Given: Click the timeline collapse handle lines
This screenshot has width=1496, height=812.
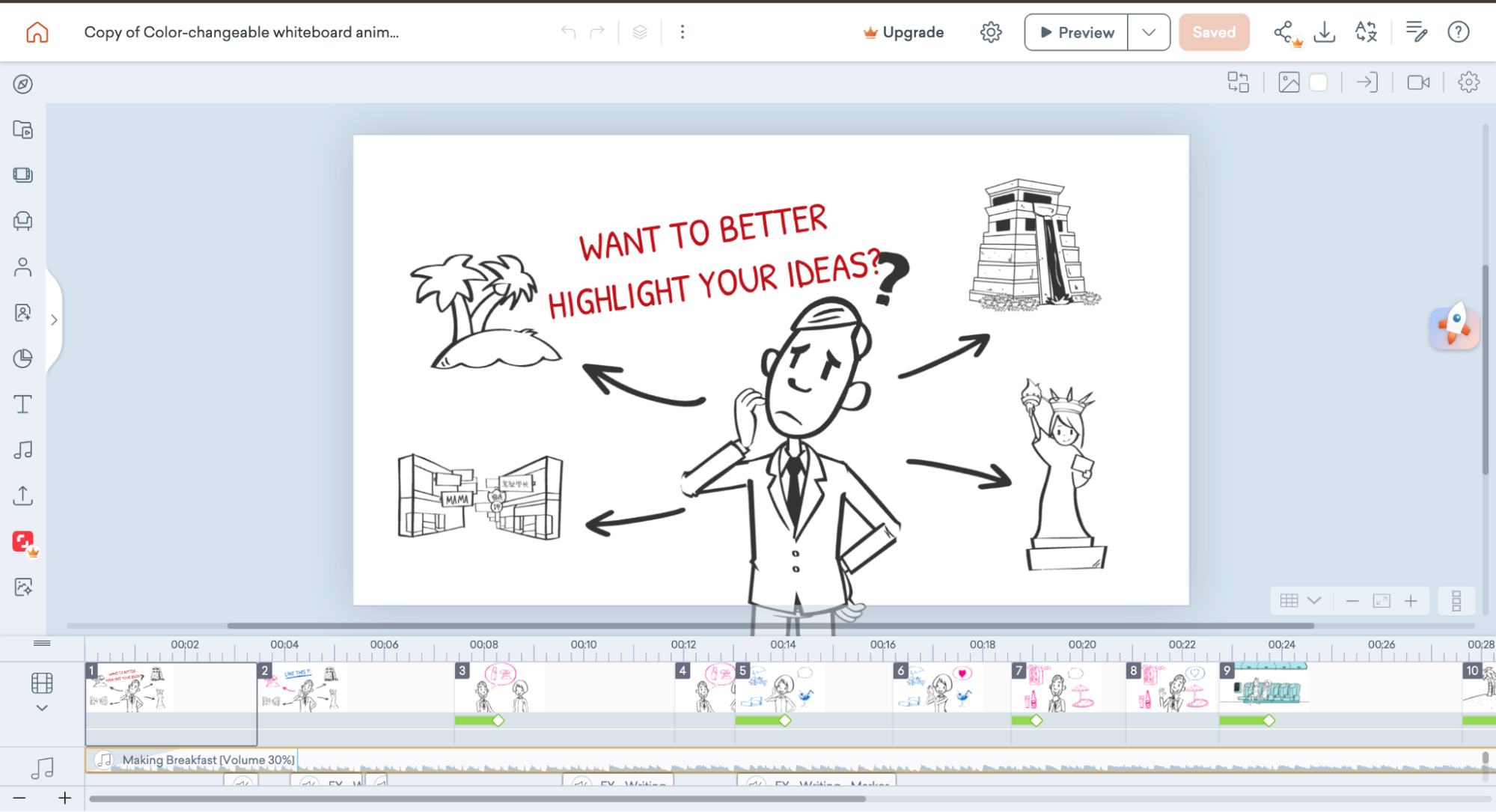Looking at the screenshot, I should [42, 644].
